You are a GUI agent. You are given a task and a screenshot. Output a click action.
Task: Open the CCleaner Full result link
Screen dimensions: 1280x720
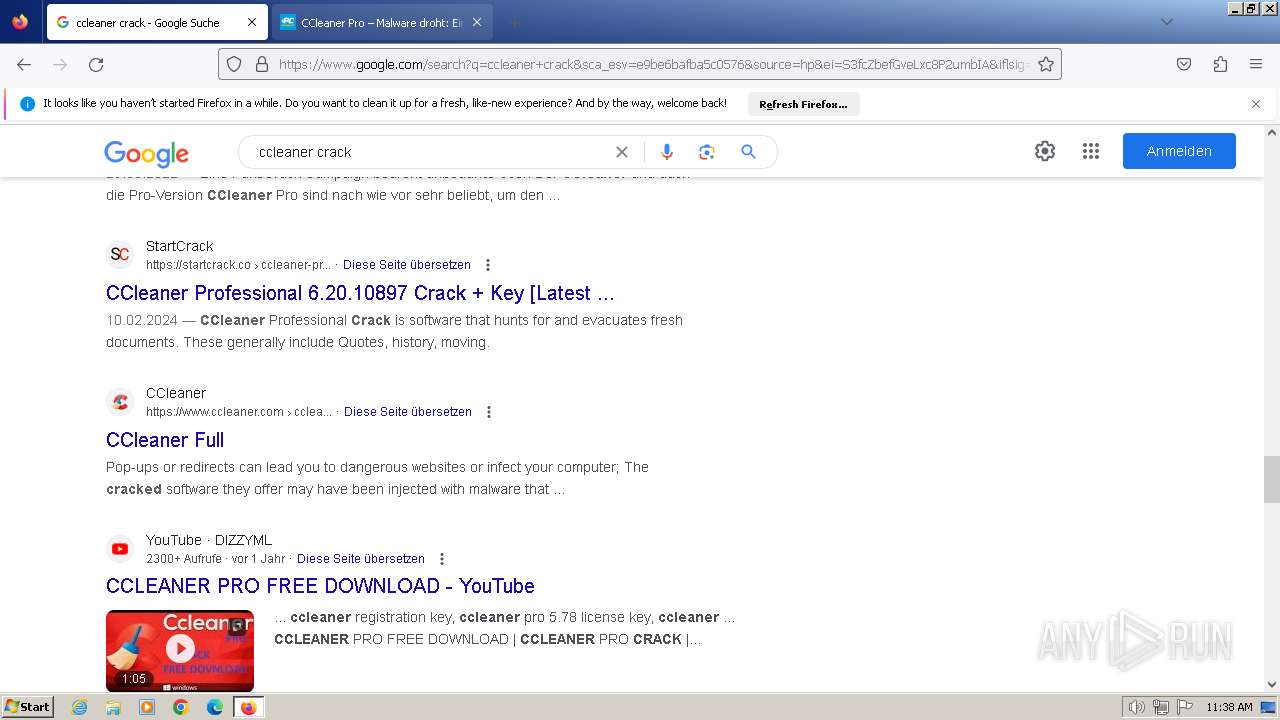[165, 440]
